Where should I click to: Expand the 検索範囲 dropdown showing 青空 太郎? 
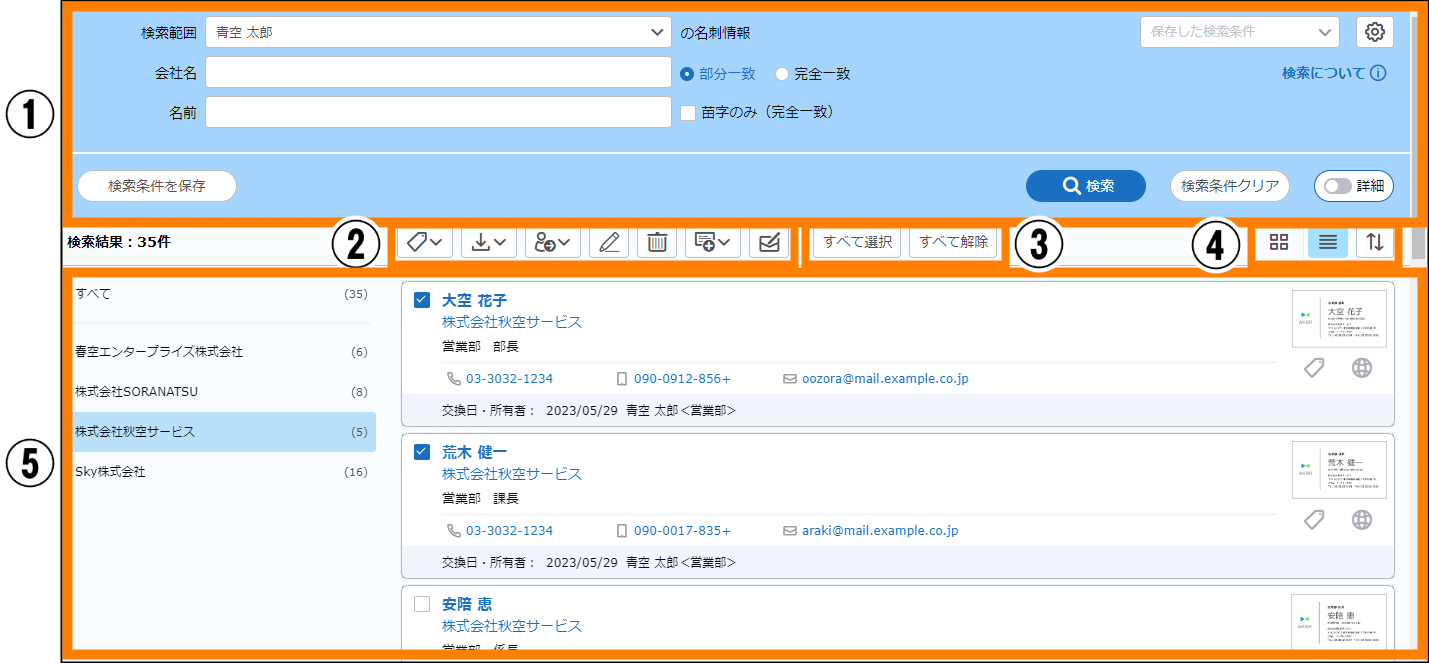click(438, 32)
